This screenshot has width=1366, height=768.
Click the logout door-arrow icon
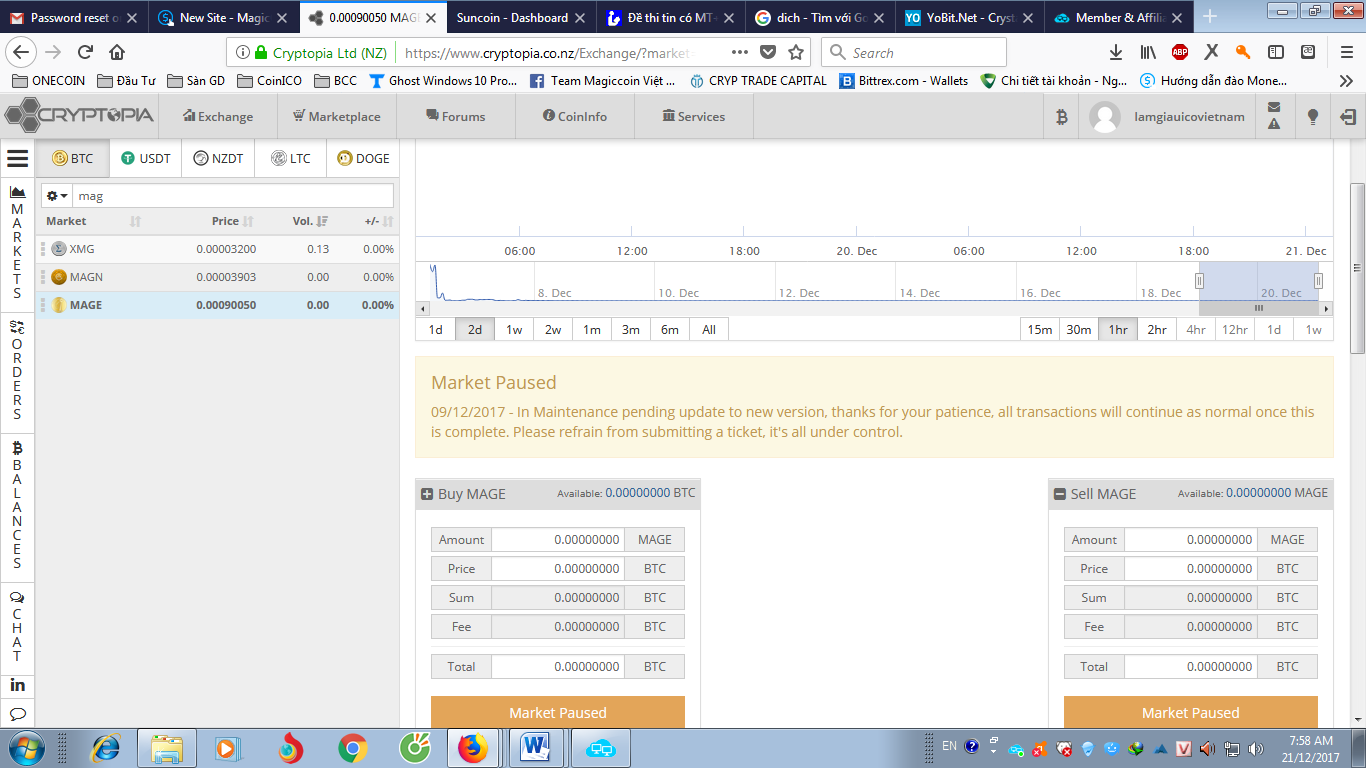click(1349, 117)
